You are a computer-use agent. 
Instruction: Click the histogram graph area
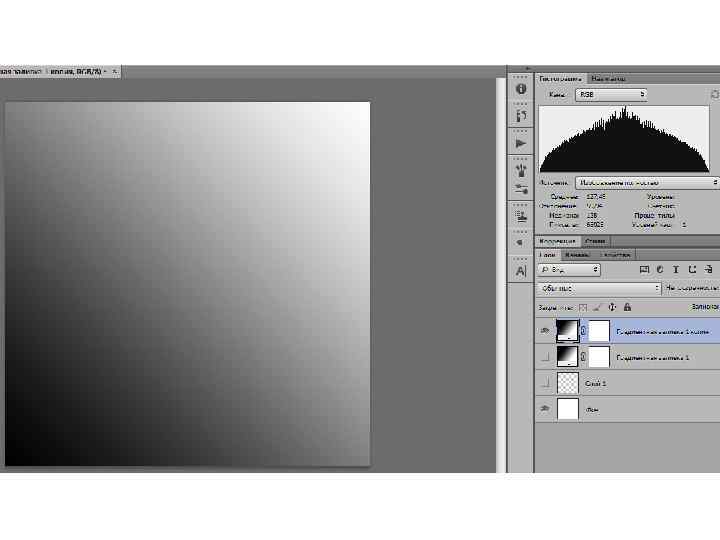(624, 139)
